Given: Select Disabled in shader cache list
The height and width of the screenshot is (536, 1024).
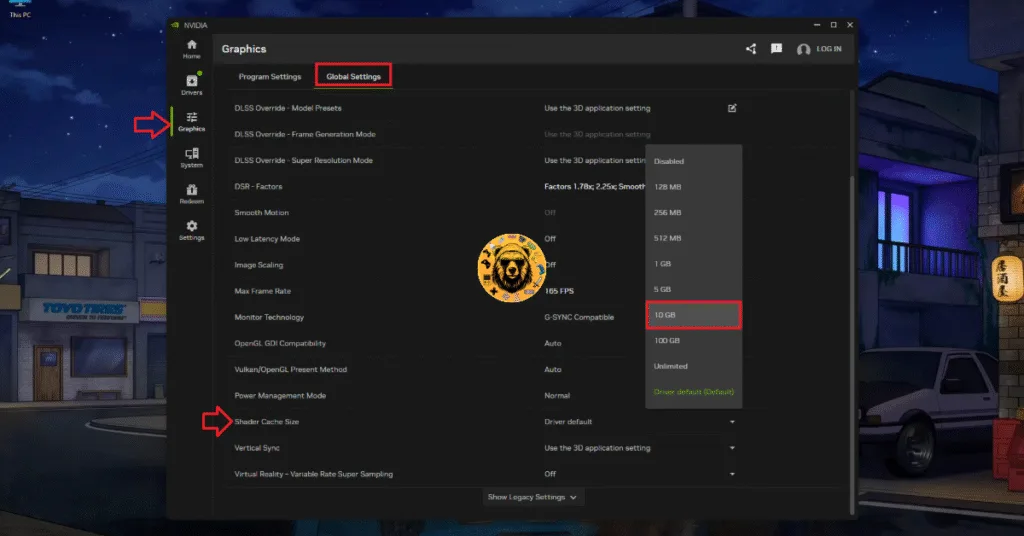Looking at the screenshot, I should [x=694, y=161].
